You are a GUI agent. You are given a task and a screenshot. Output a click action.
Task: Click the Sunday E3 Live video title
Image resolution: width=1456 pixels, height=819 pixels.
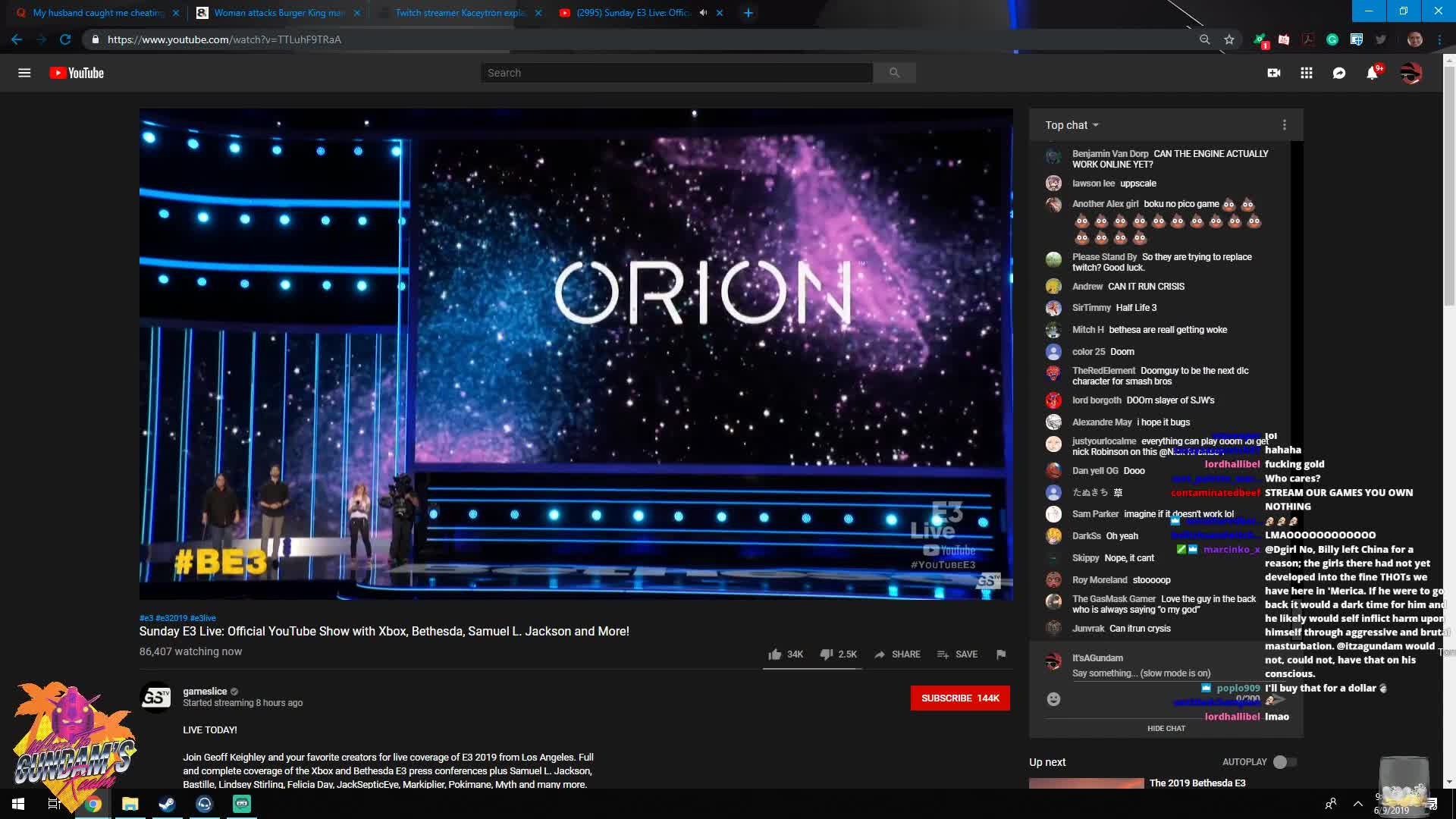(x=384, y=631)
